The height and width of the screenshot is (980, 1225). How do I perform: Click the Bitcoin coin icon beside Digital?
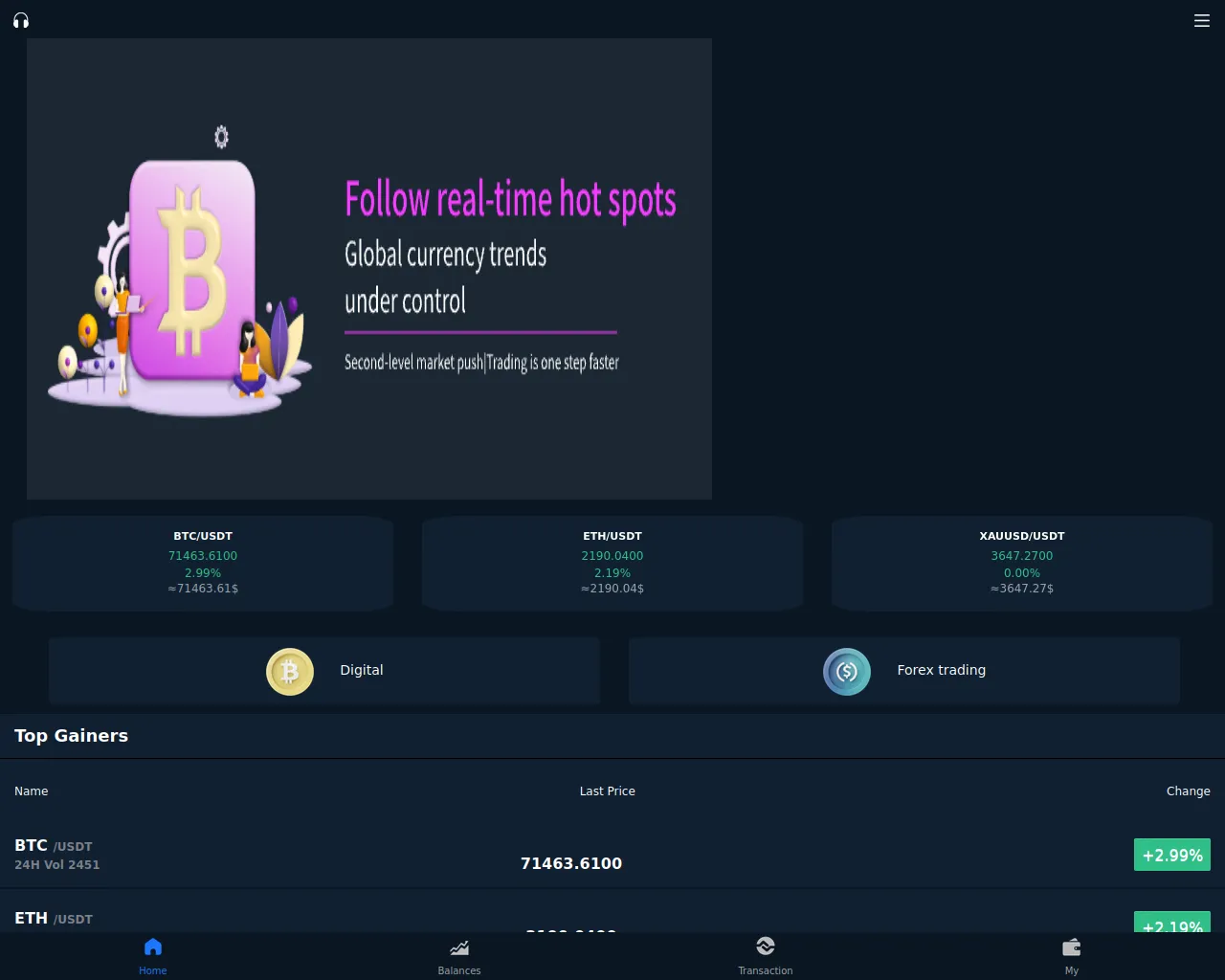pyautogui.click(x=290, y=672)
